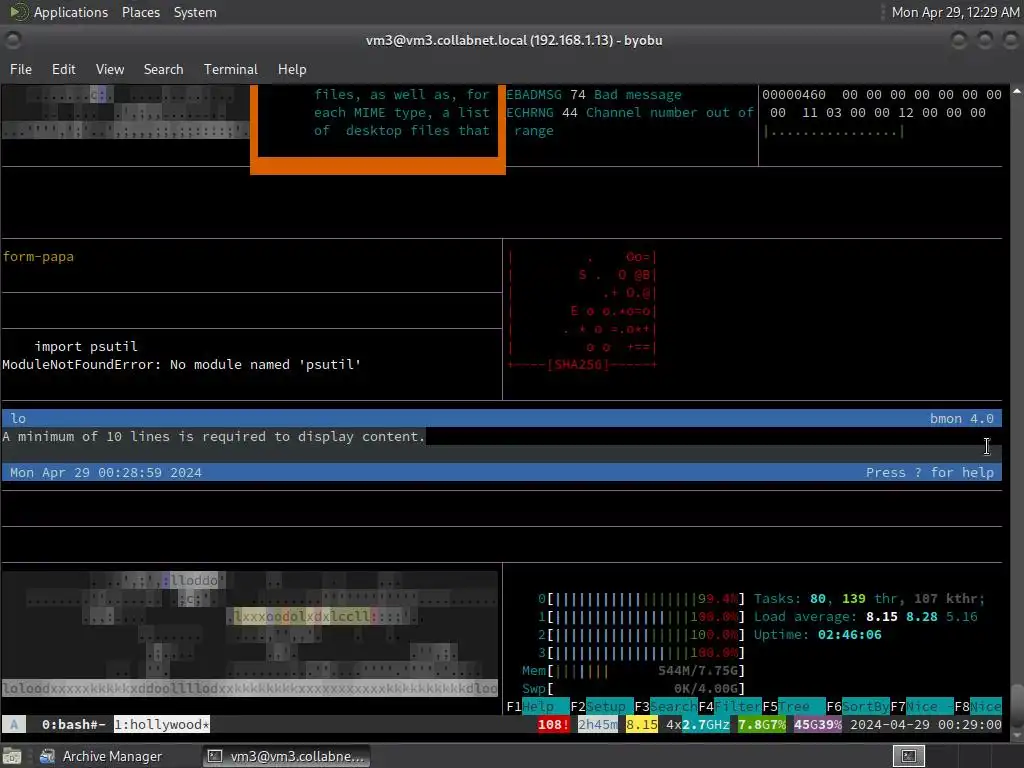Open the File menu
Viewport: 1024px width, 768px height.
point(21,69)
